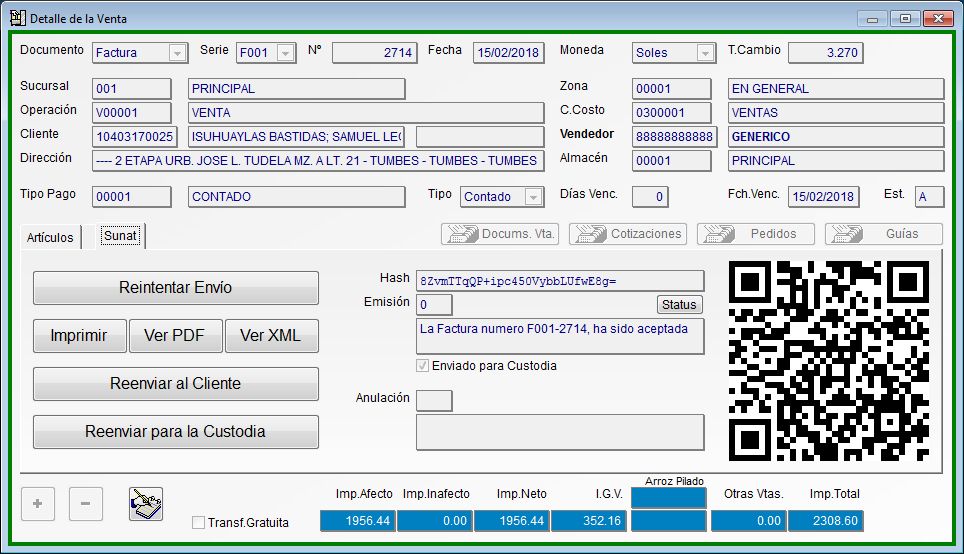Click the Sucursal code 001 field
Viewport: 964px width, 554px height.
[x=132, y=89]
